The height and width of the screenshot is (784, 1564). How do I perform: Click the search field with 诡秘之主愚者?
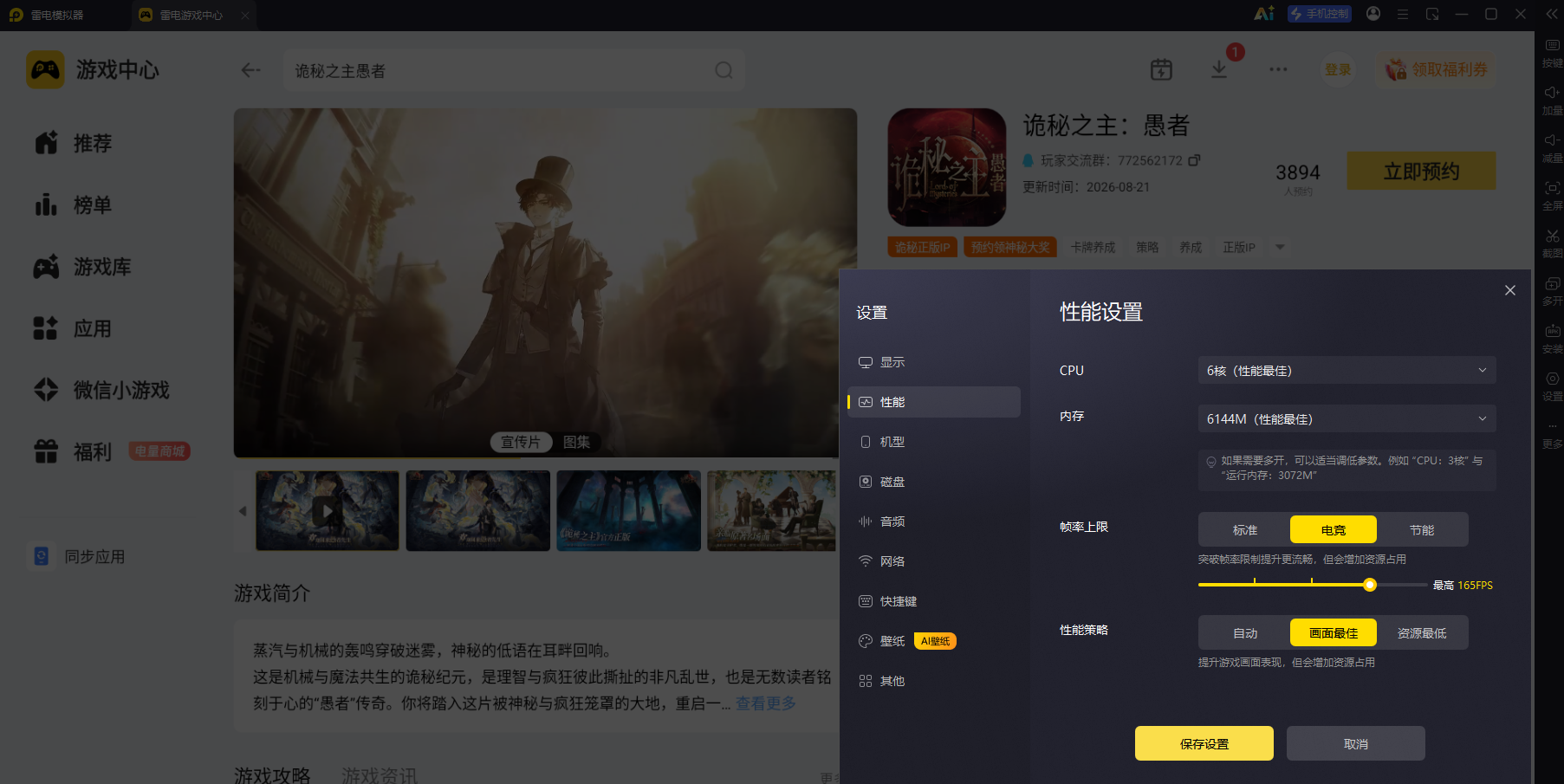(514, 70)
